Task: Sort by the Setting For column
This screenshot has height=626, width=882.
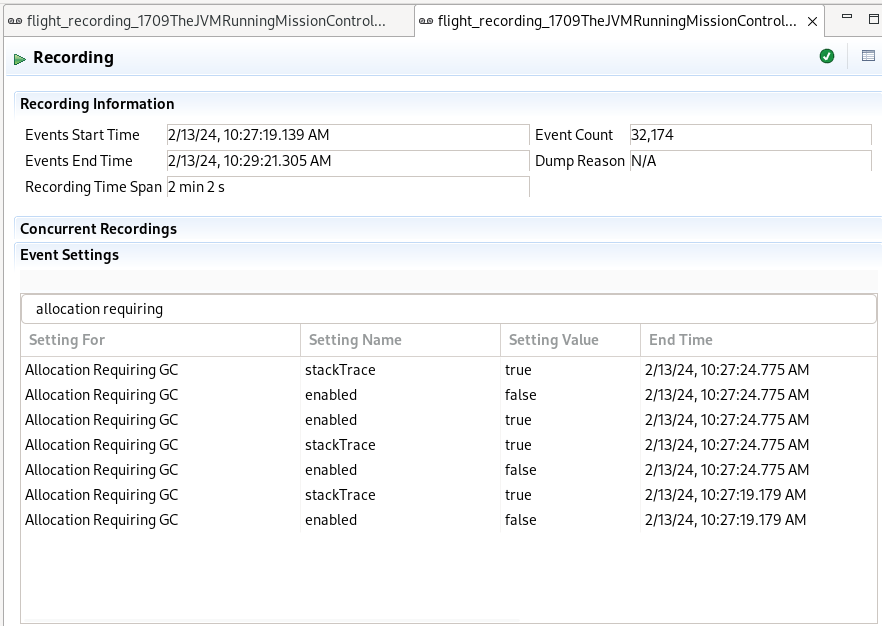Action: point(160,340)
